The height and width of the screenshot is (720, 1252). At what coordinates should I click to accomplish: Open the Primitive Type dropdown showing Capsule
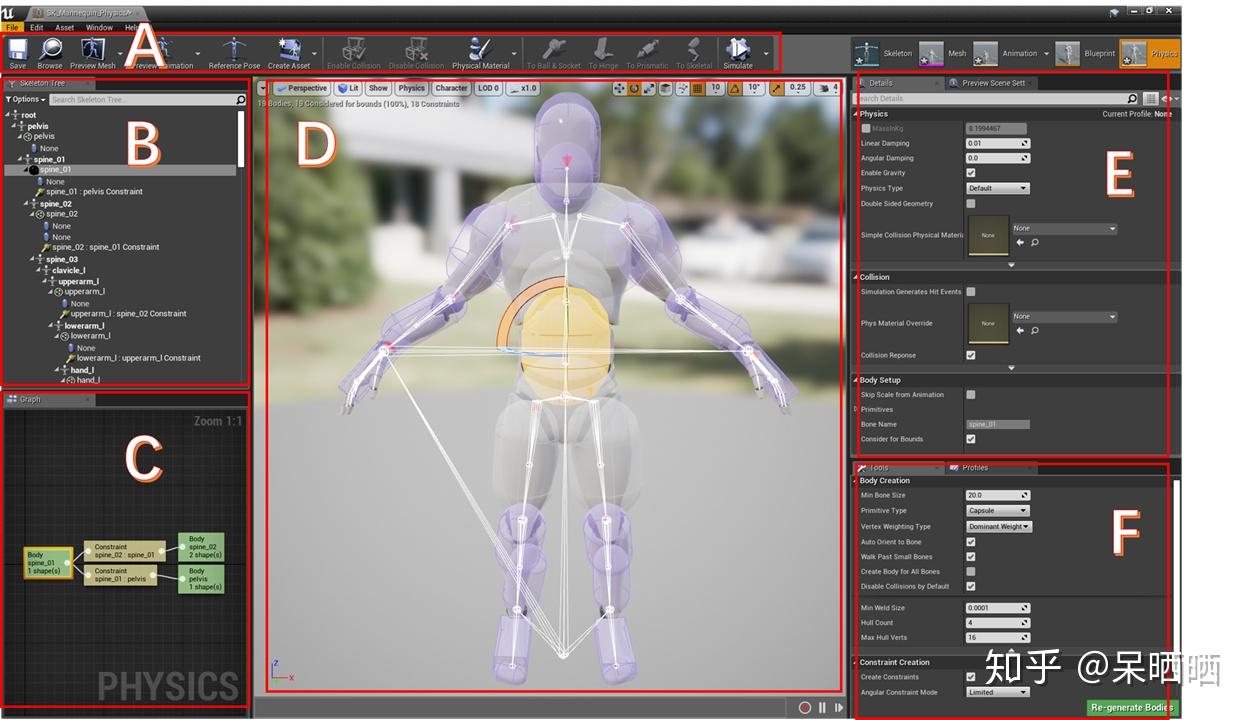tap(997, 510)
